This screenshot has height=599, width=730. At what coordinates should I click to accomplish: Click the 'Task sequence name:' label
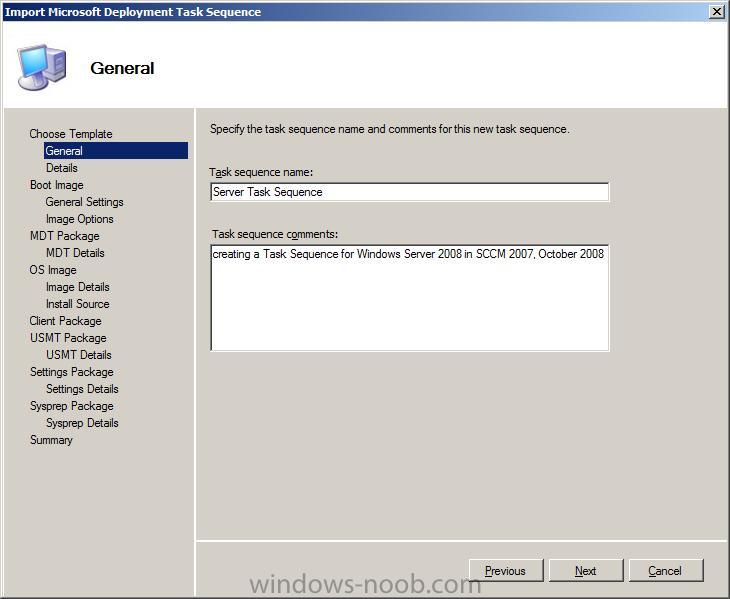[x=261, y=172]
